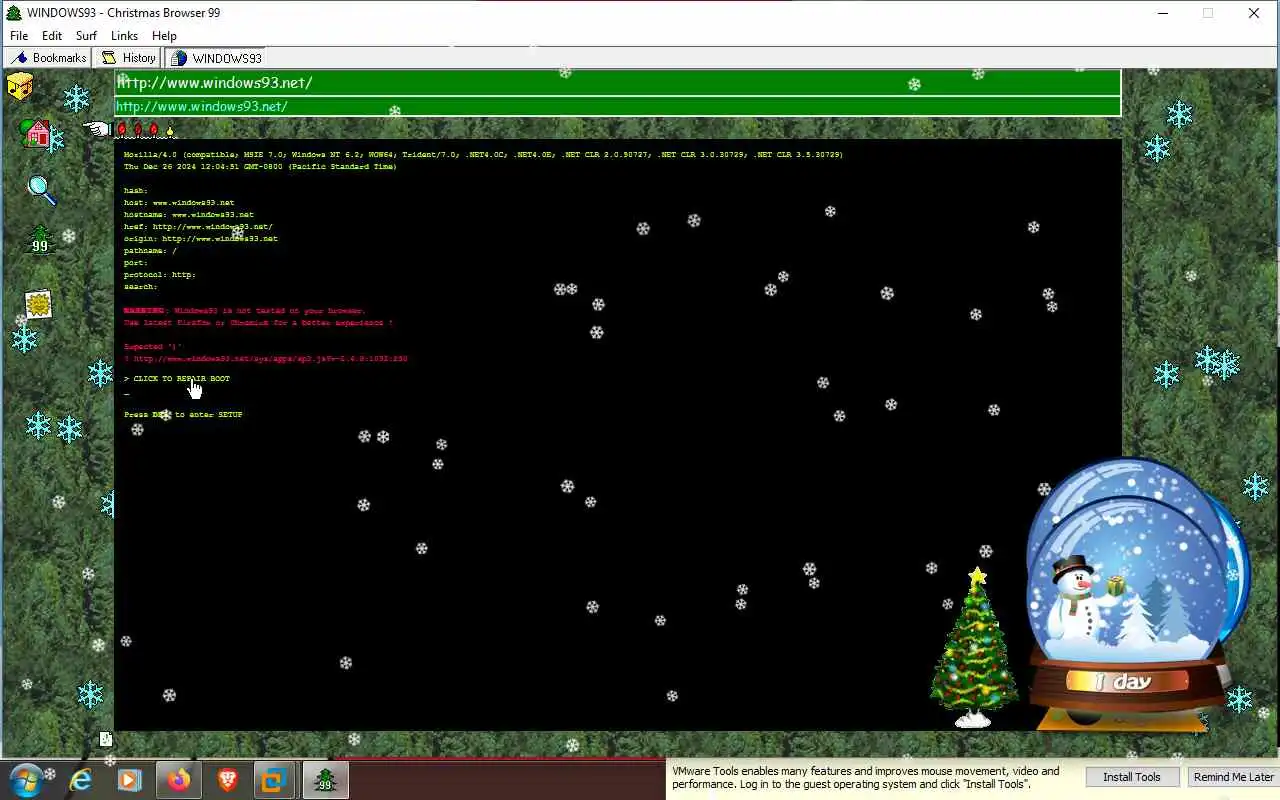1280x800 pixels.
Task: Click the 'pathname: /' line
Action: click(150, 251)
